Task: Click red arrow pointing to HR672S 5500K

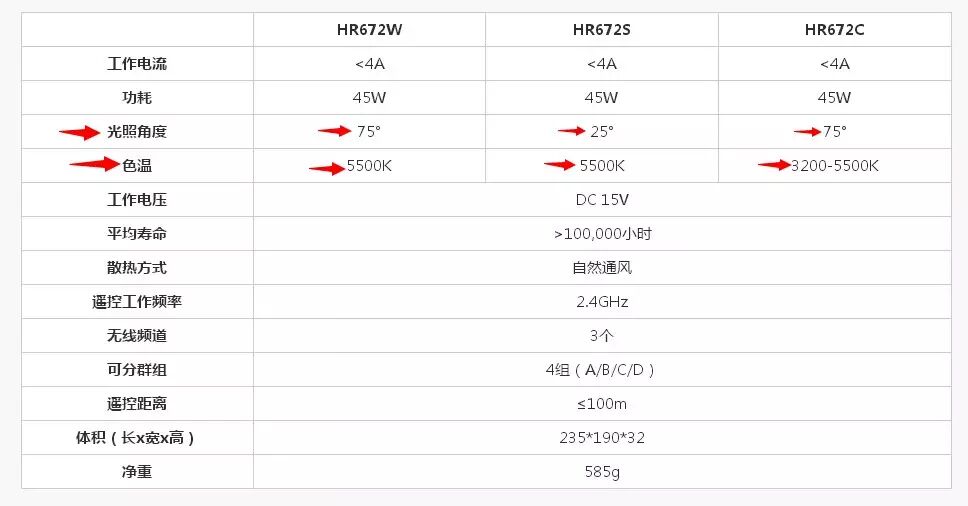Action: tap(560, 165)
